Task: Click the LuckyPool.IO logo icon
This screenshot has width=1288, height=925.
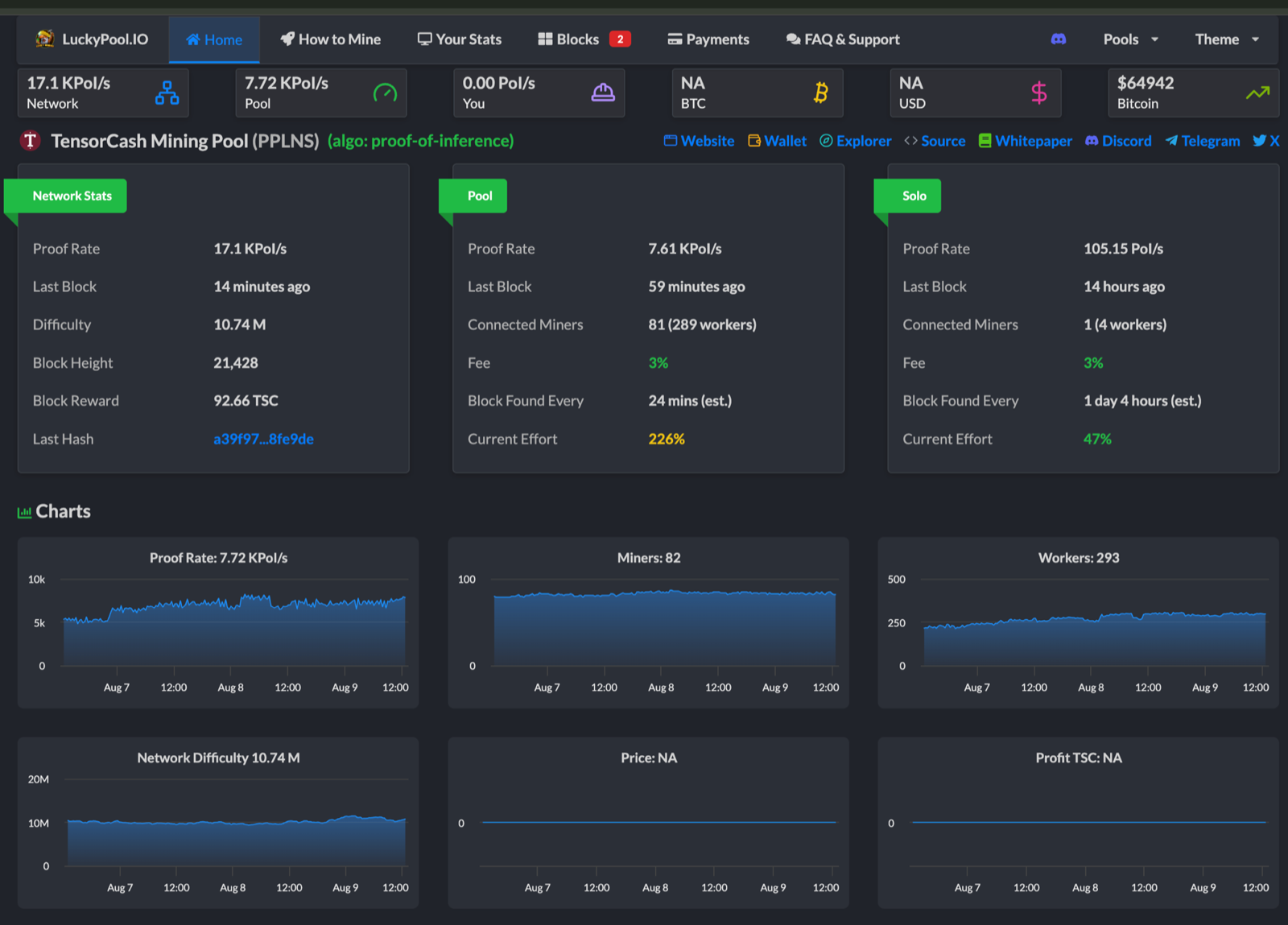Action: pos(45,39)
